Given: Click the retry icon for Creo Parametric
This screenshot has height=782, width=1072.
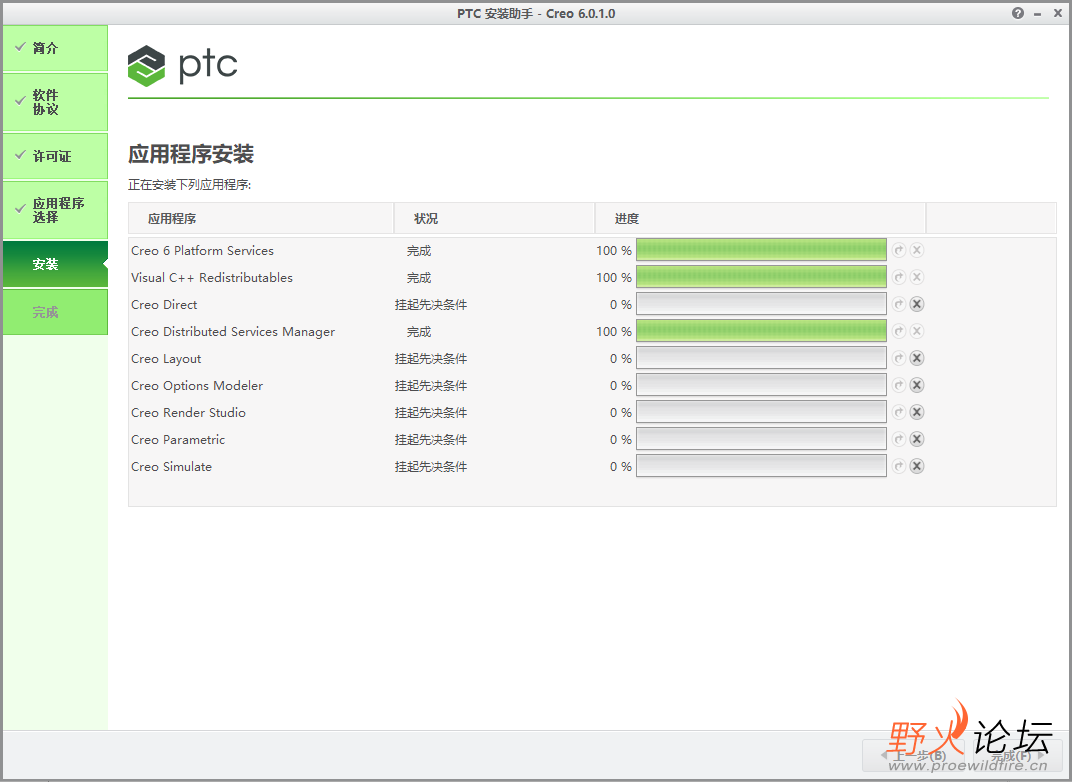Looking at the screenshot, I should 899,440.
